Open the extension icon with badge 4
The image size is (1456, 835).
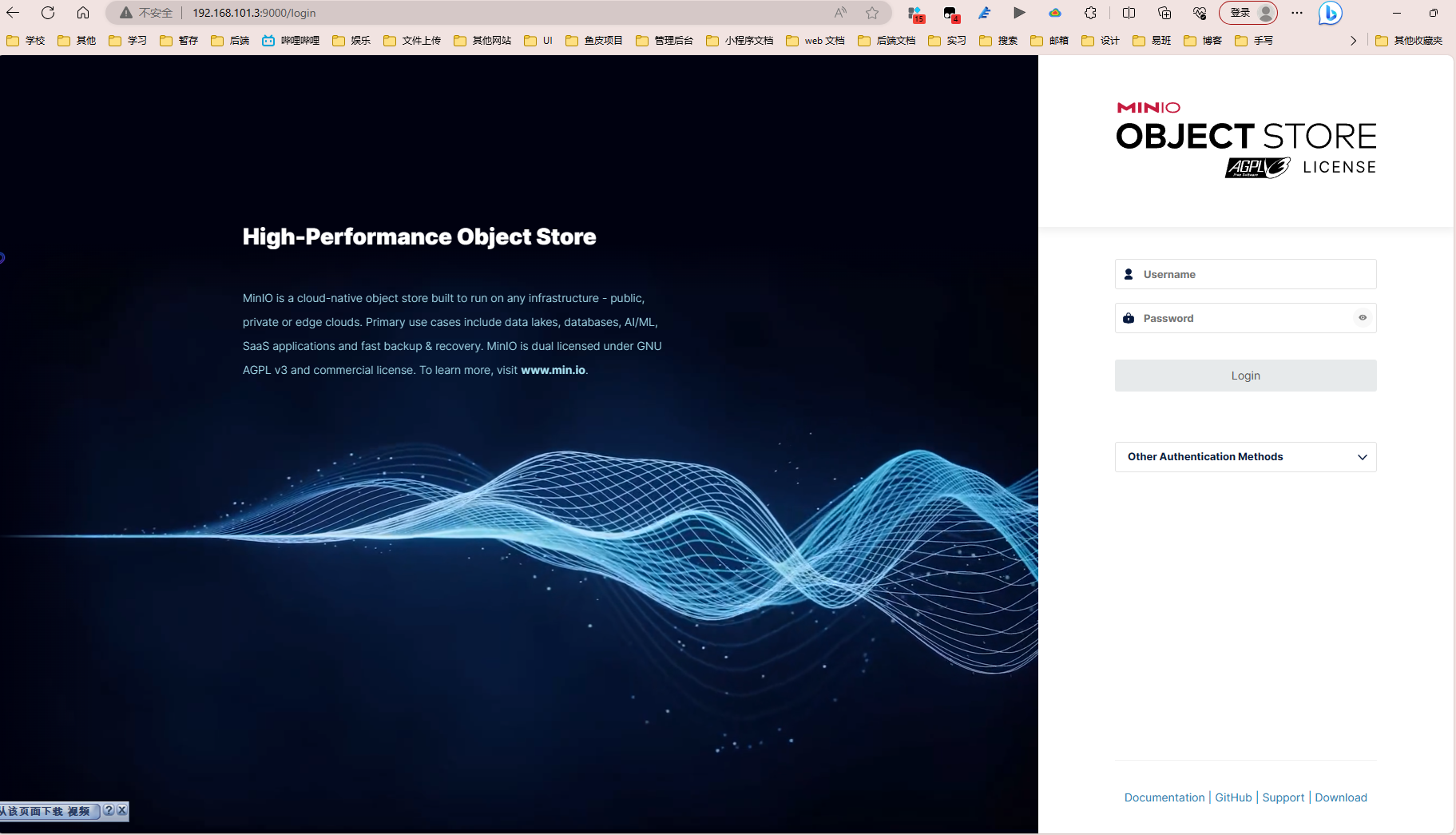[x=951, y=14]
